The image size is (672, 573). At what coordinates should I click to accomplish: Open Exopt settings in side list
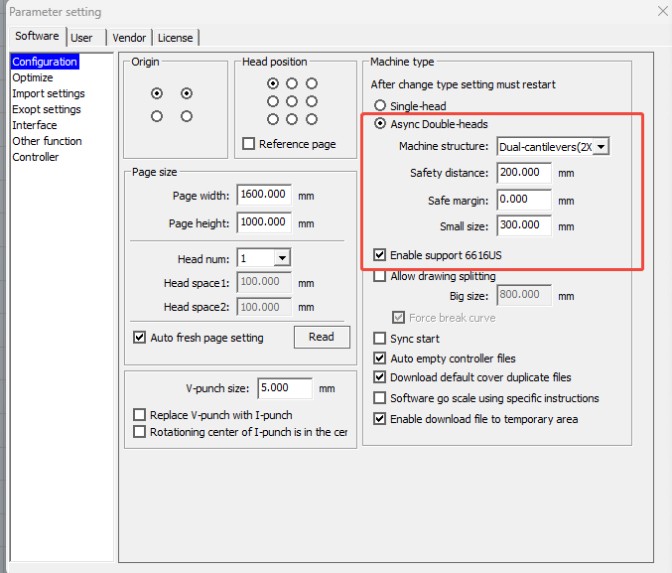[46, 109]
